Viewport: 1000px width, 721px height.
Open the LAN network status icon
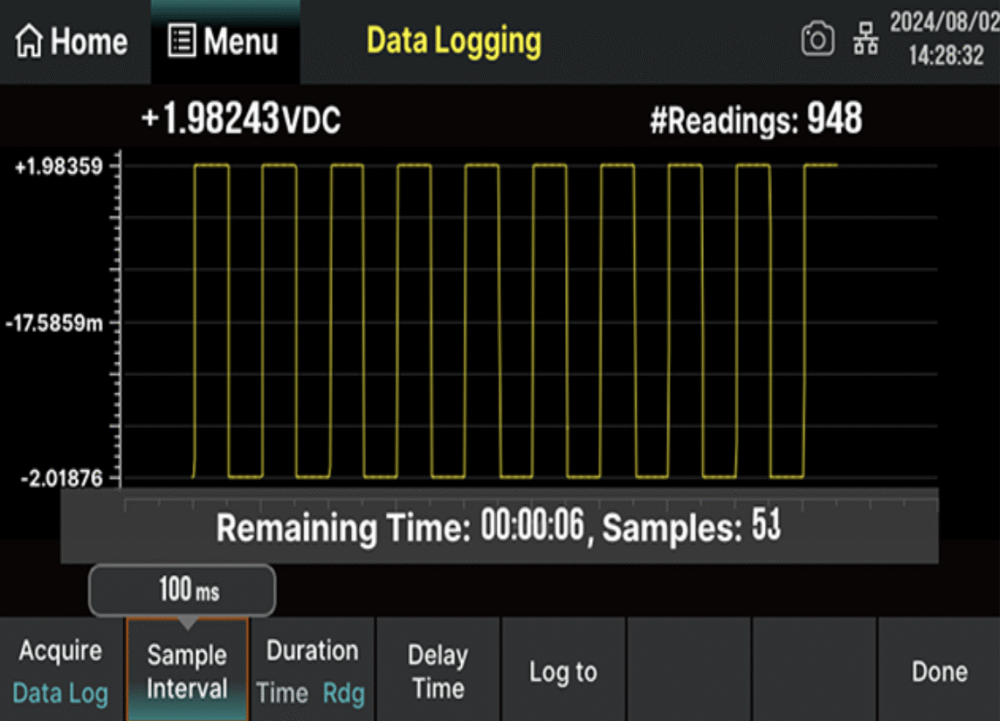tap(865, 39)
